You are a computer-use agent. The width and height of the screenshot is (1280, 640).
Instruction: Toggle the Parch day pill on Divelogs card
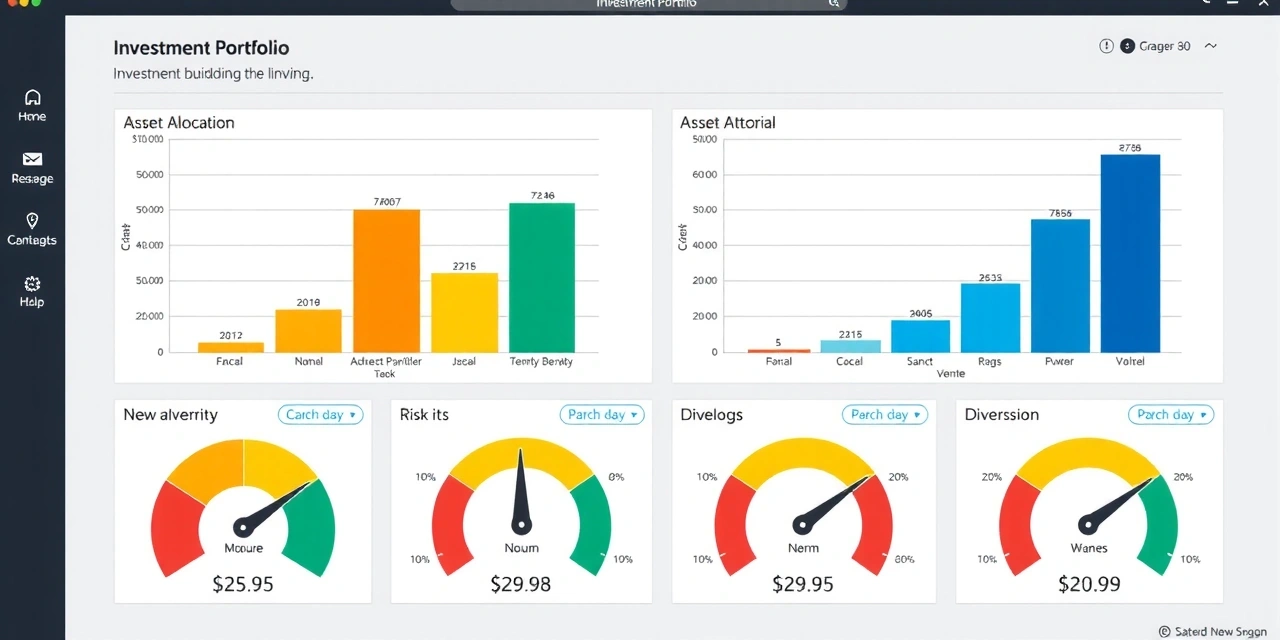coord(884,414)
